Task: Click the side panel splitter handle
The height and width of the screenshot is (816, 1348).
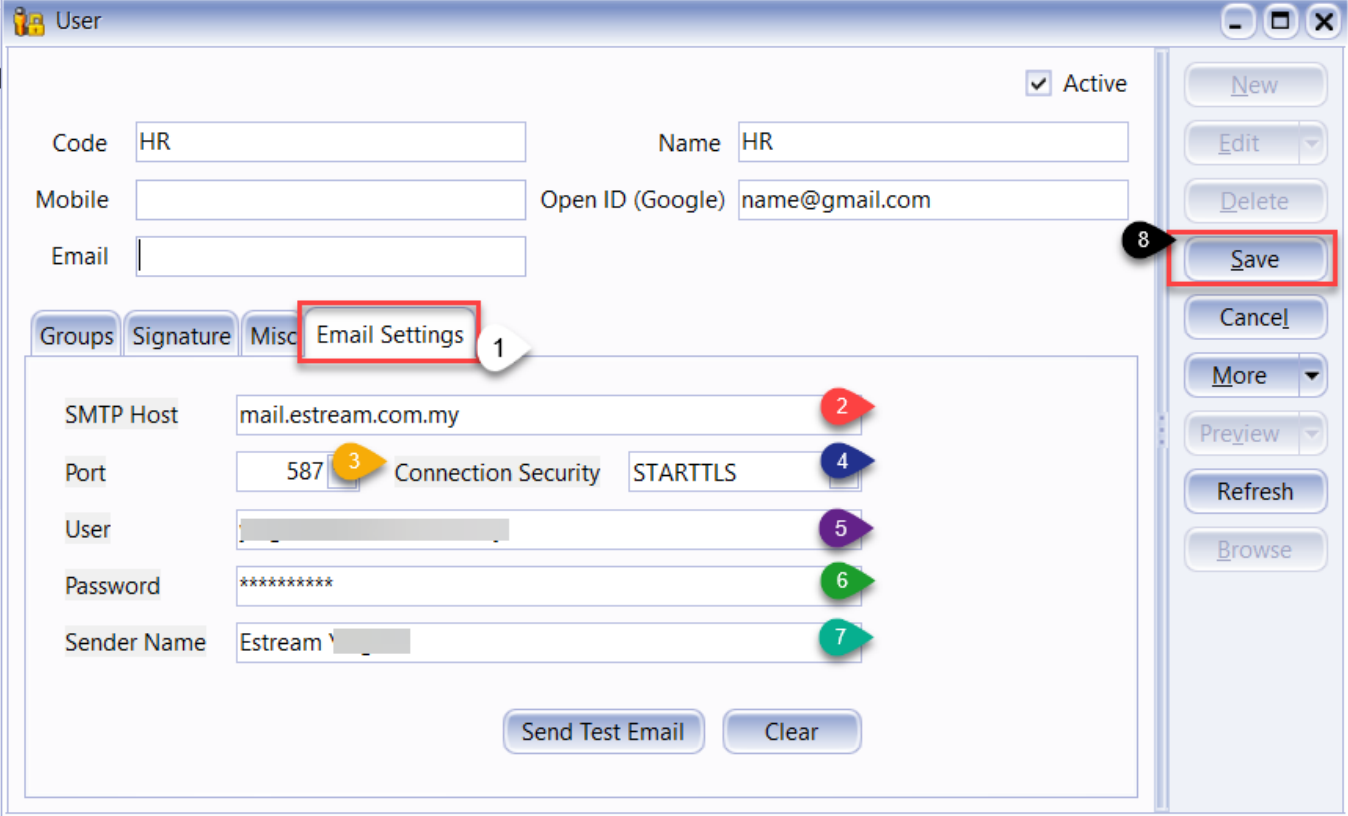Action: click(1161, 430)
